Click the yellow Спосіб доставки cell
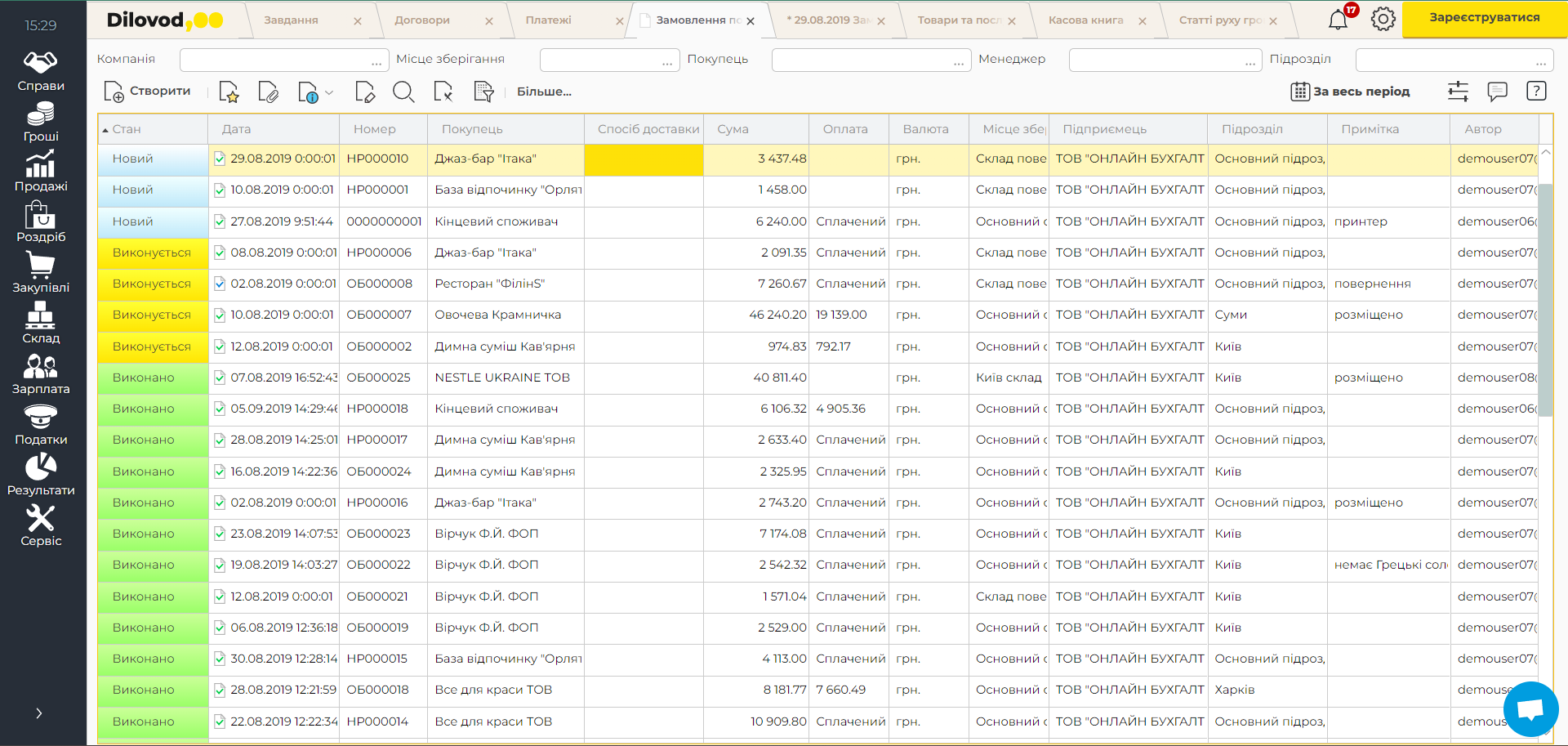Image resolution: width=1568 pixels, height=746 pixels. (644, 159)
